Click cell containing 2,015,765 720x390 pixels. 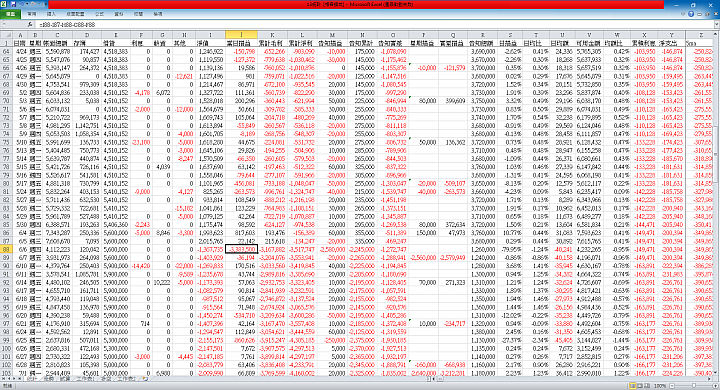[210, 241]
